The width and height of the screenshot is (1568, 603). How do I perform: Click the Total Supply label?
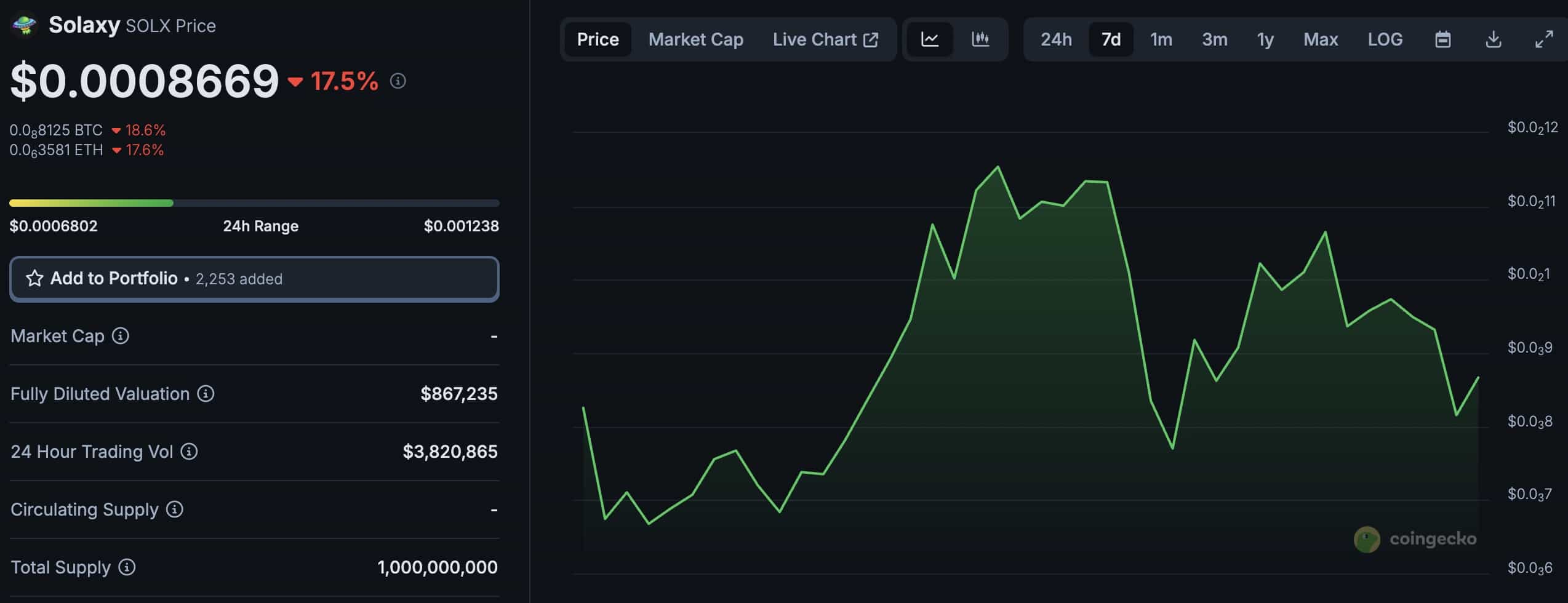61,567
